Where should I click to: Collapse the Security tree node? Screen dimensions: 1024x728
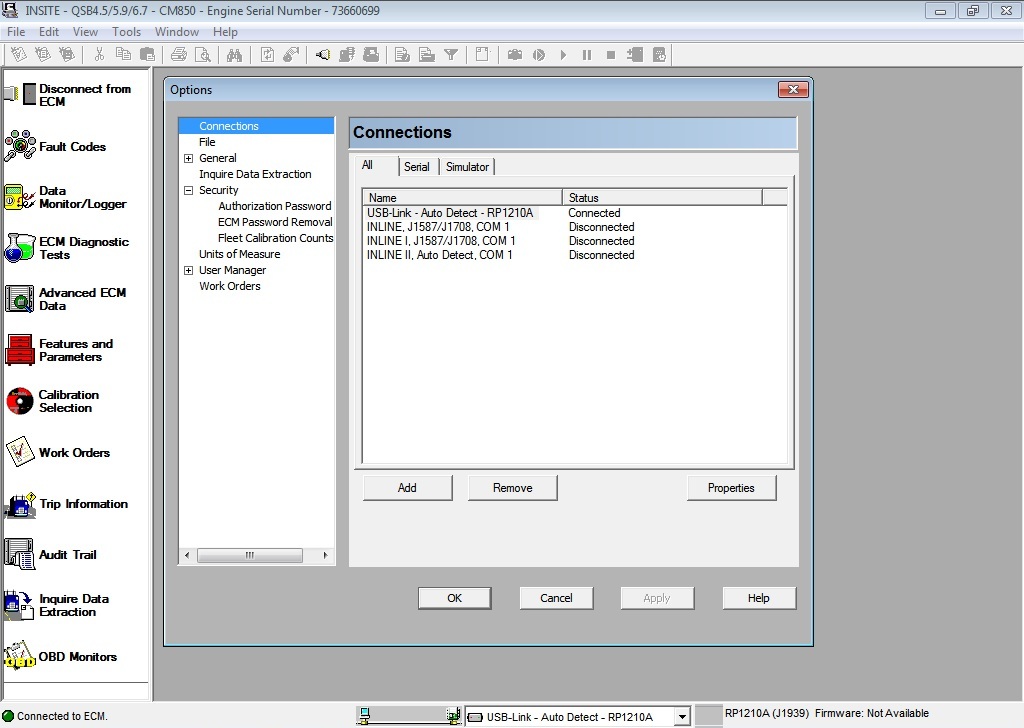coord(189,190)
